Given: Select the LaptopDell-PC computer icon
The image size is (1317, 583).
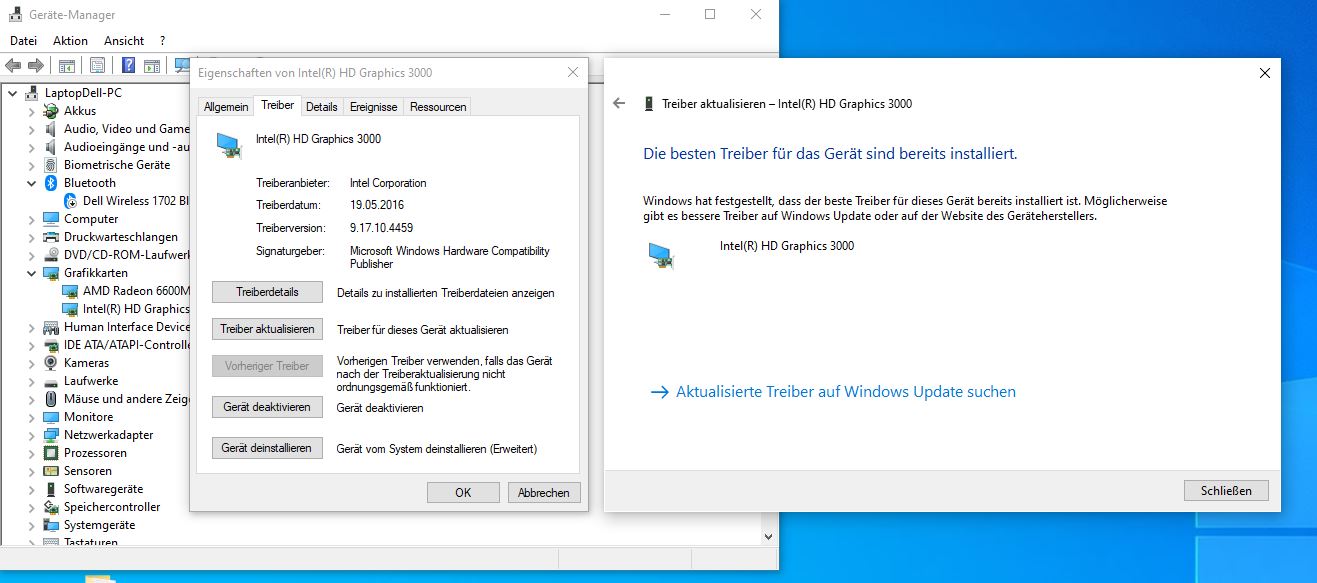Looking at the screenshot, I should coord(33,93).
